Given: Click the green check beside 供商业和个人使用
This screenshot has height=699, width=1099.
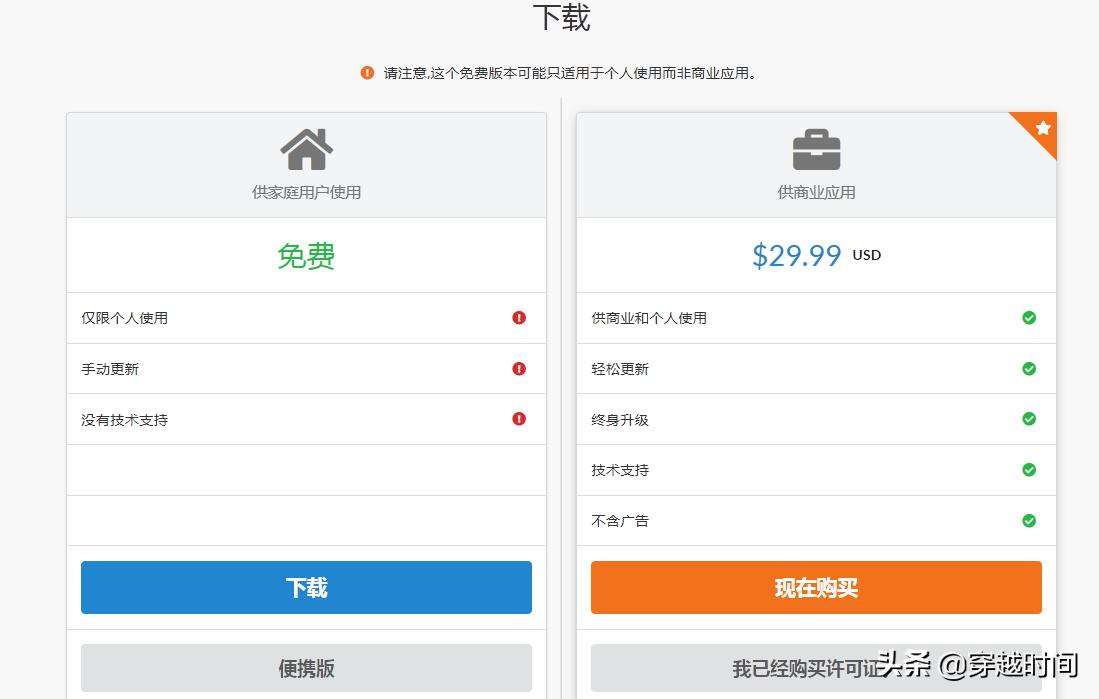Looking at the screenshot, I should [1029, 318].
